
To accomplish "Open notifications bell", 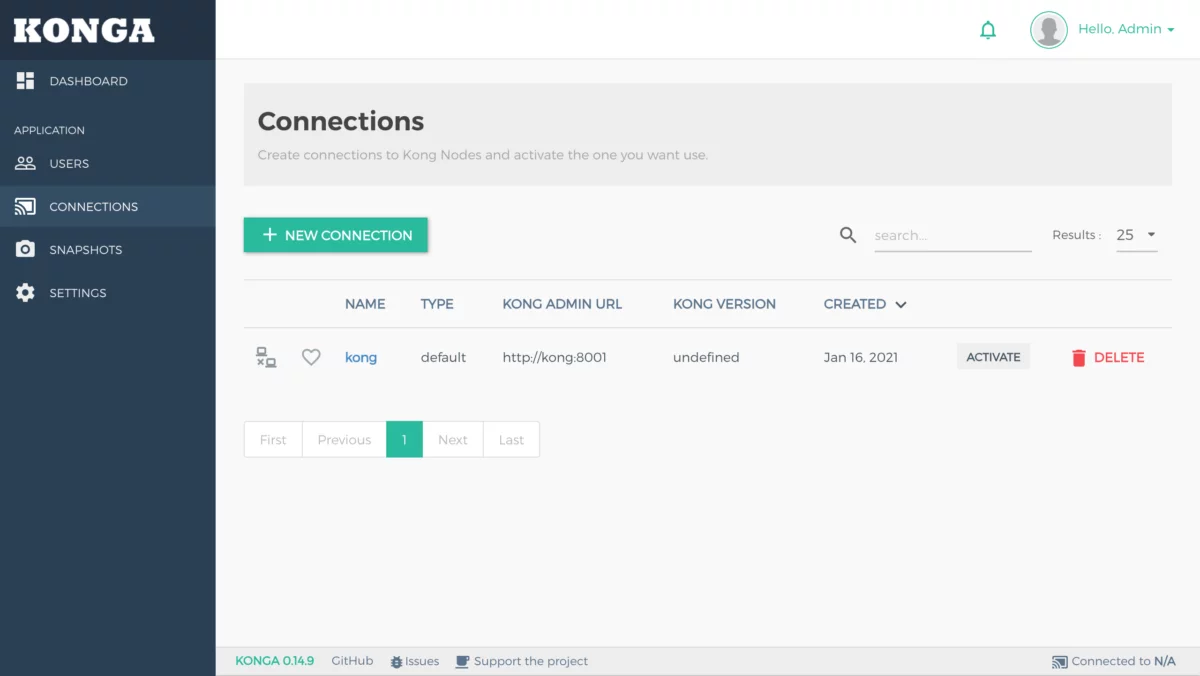I will (x=988, y=30).
